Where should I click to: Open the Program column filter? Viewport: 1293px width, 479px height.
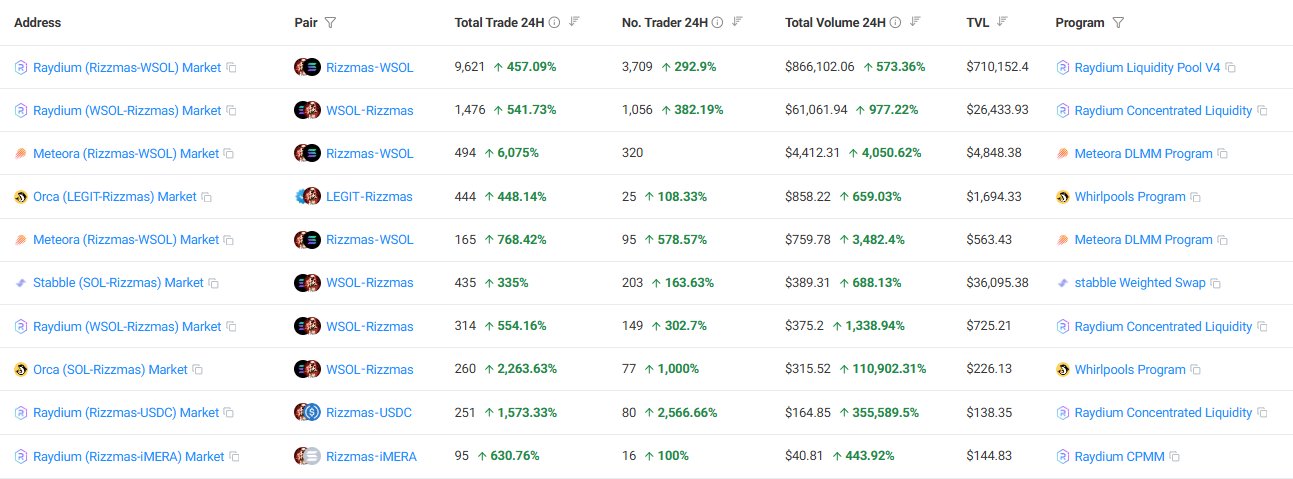click(x=1119, y=23)
